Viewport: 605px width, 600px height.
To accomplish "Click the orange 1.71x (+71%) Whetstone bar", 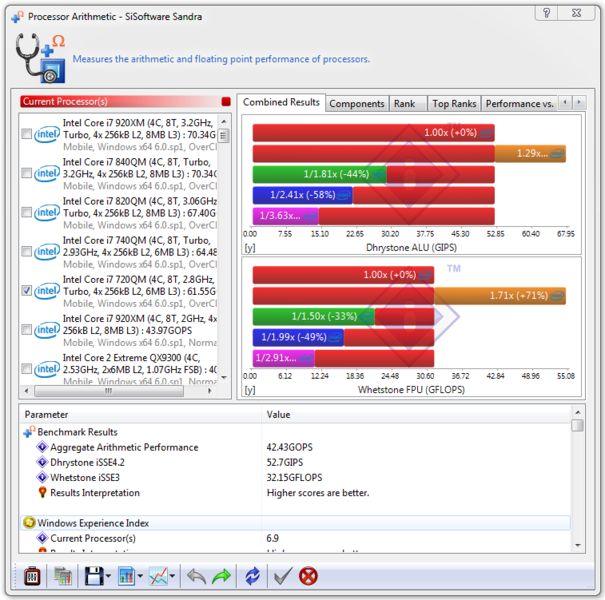I will (x=500, y=296).
